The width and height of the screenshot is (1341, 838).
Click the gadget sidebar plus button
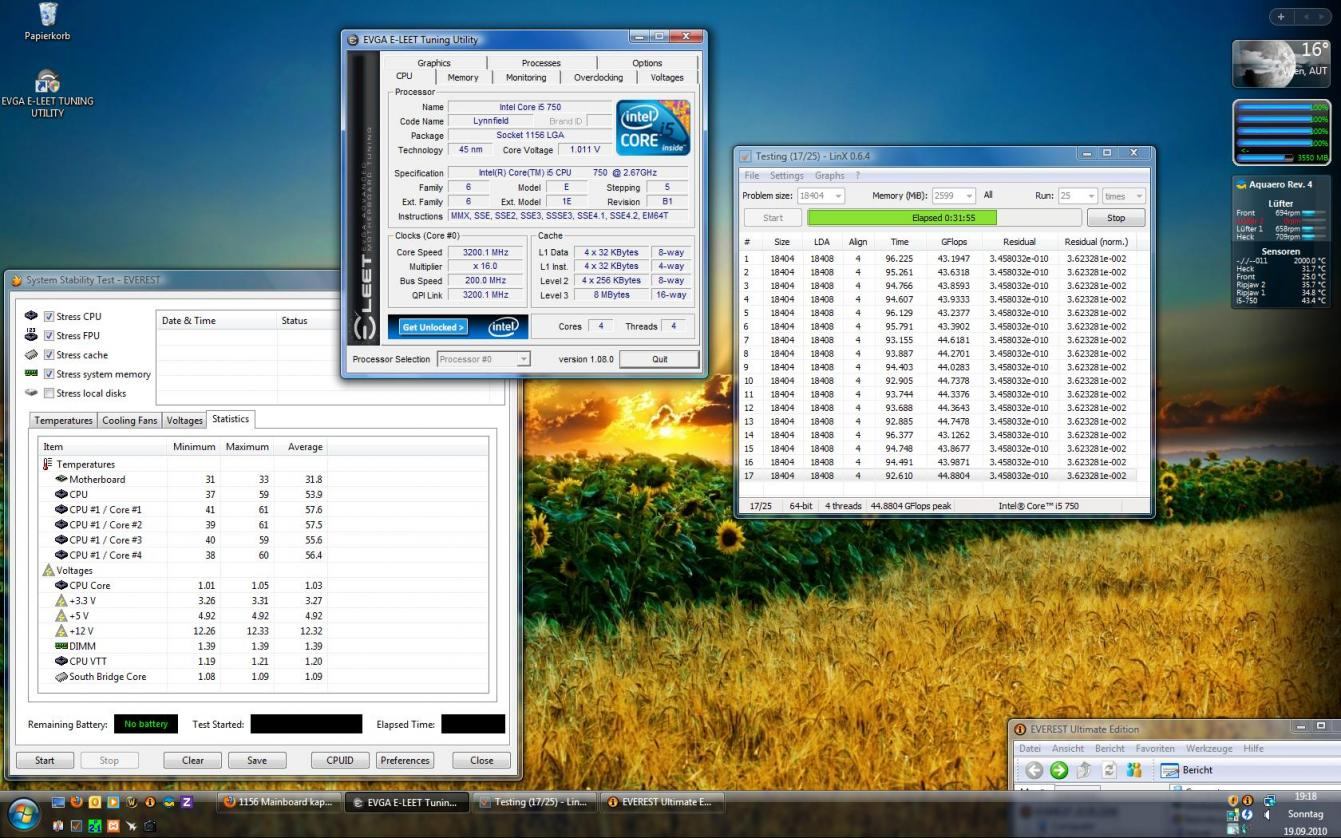pyautogui.click(x=1282, y=17)
